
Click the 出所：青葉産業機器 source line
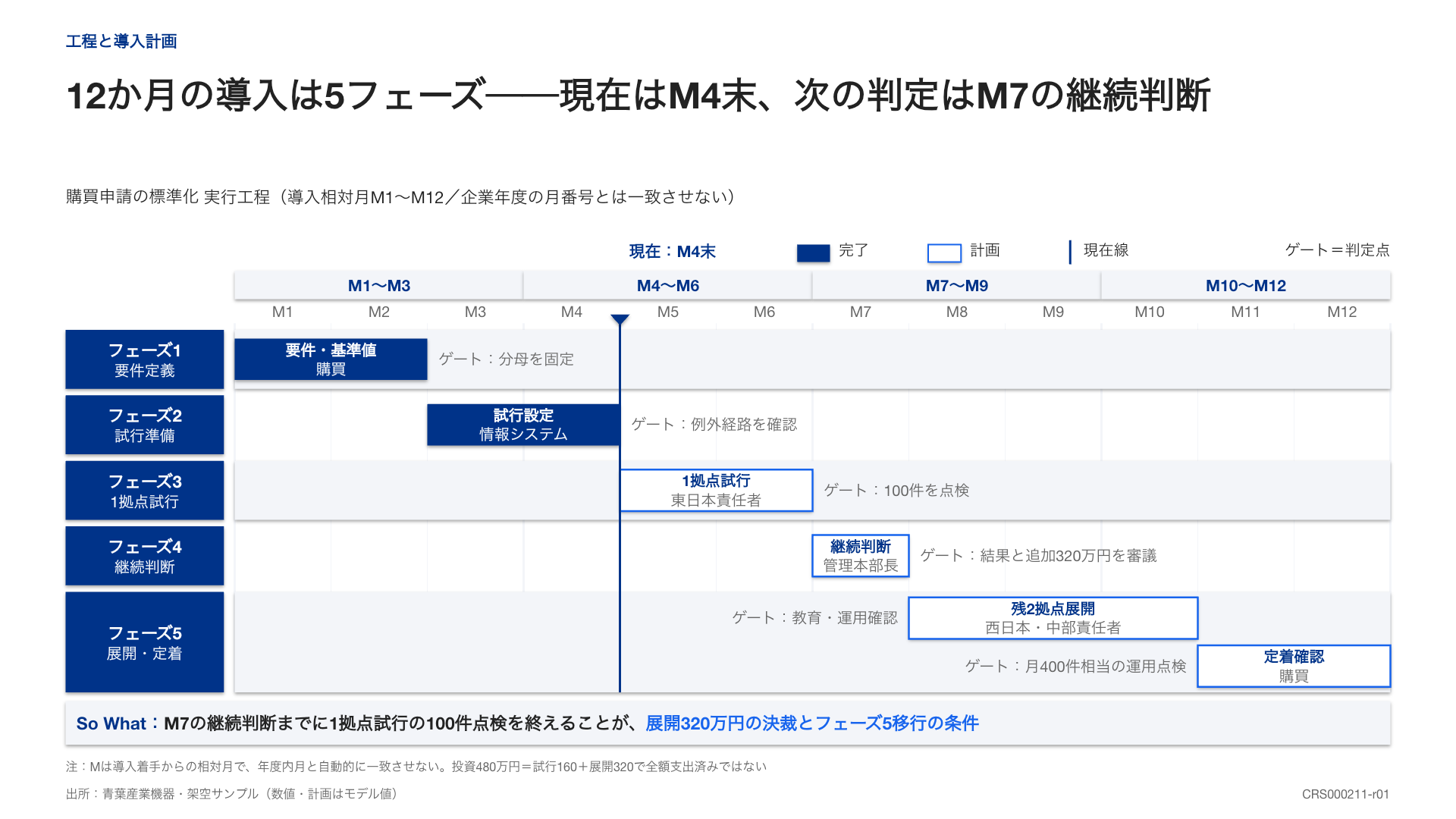(232, 794)
